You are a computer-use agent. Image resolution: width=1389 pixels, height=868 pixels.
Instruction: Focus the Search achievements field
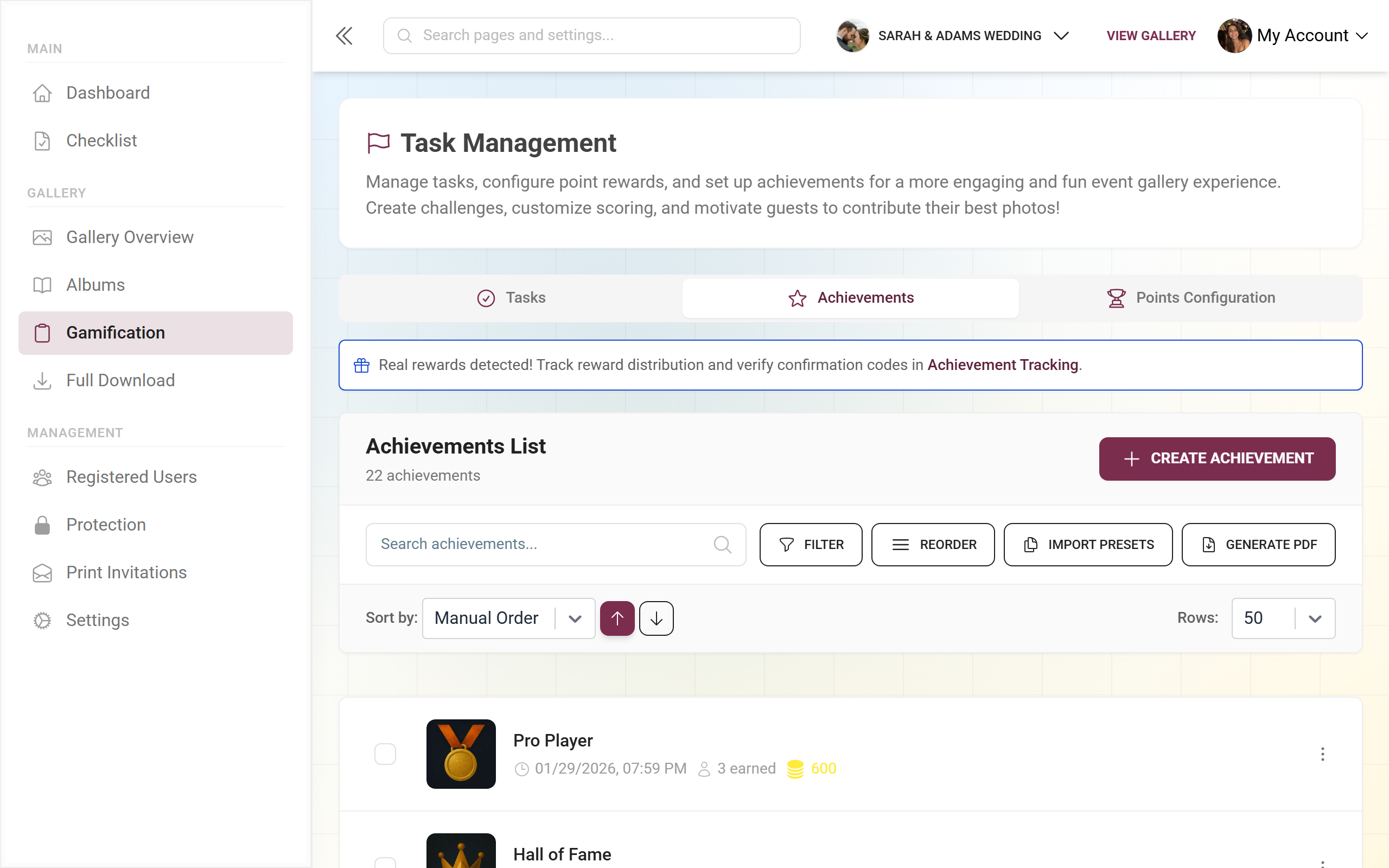pos(556,544)
